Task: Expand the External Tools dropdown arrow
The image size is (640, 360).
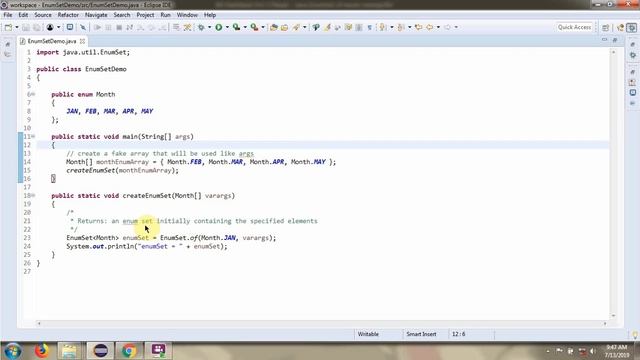Action: [x=263, y=27]
